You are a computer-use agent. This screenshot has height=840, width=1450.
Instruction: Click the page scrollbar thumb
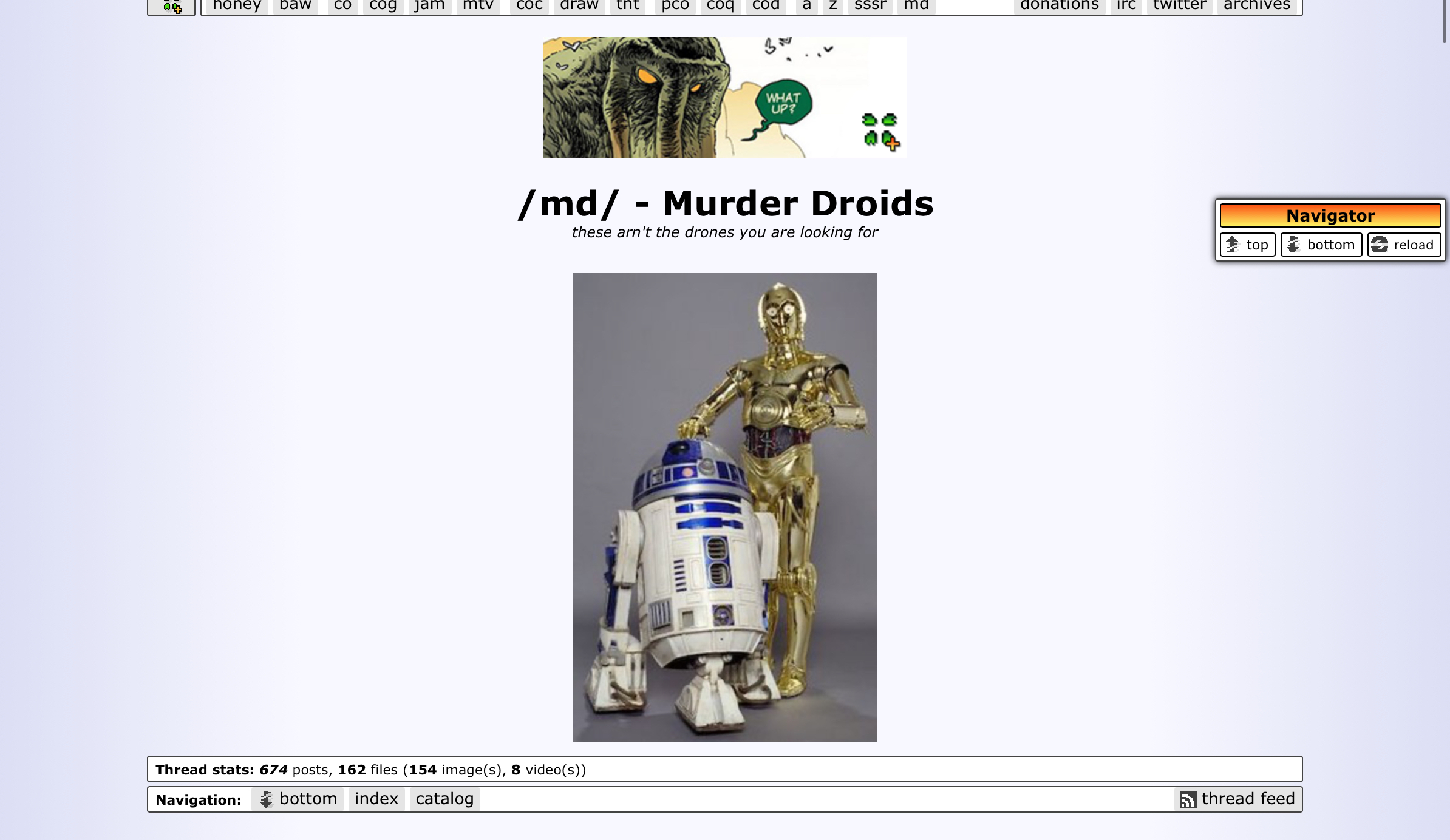1445,21
